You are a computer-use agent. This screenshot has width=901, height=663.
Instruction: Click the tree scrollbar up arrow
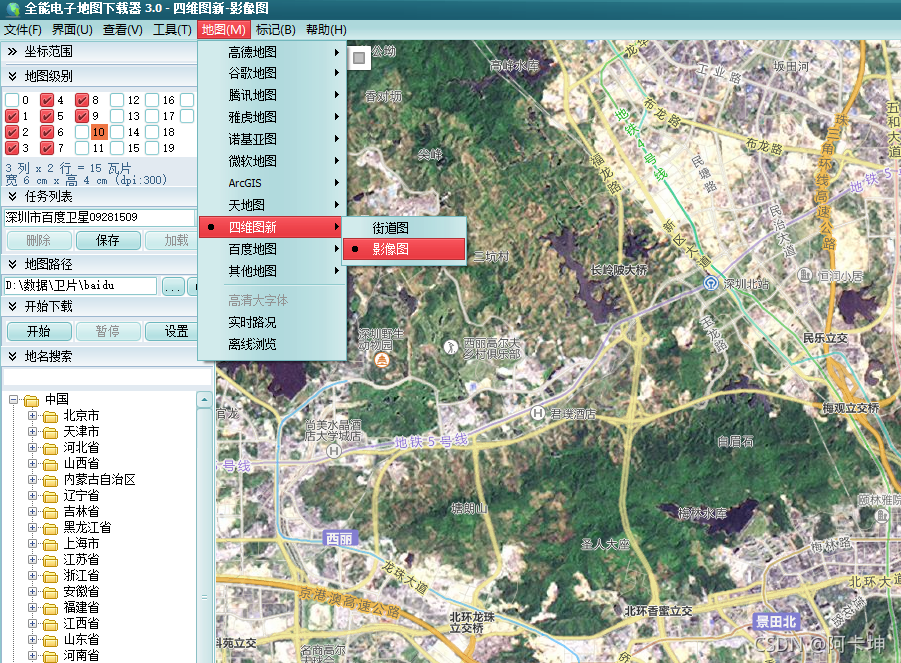205,399
